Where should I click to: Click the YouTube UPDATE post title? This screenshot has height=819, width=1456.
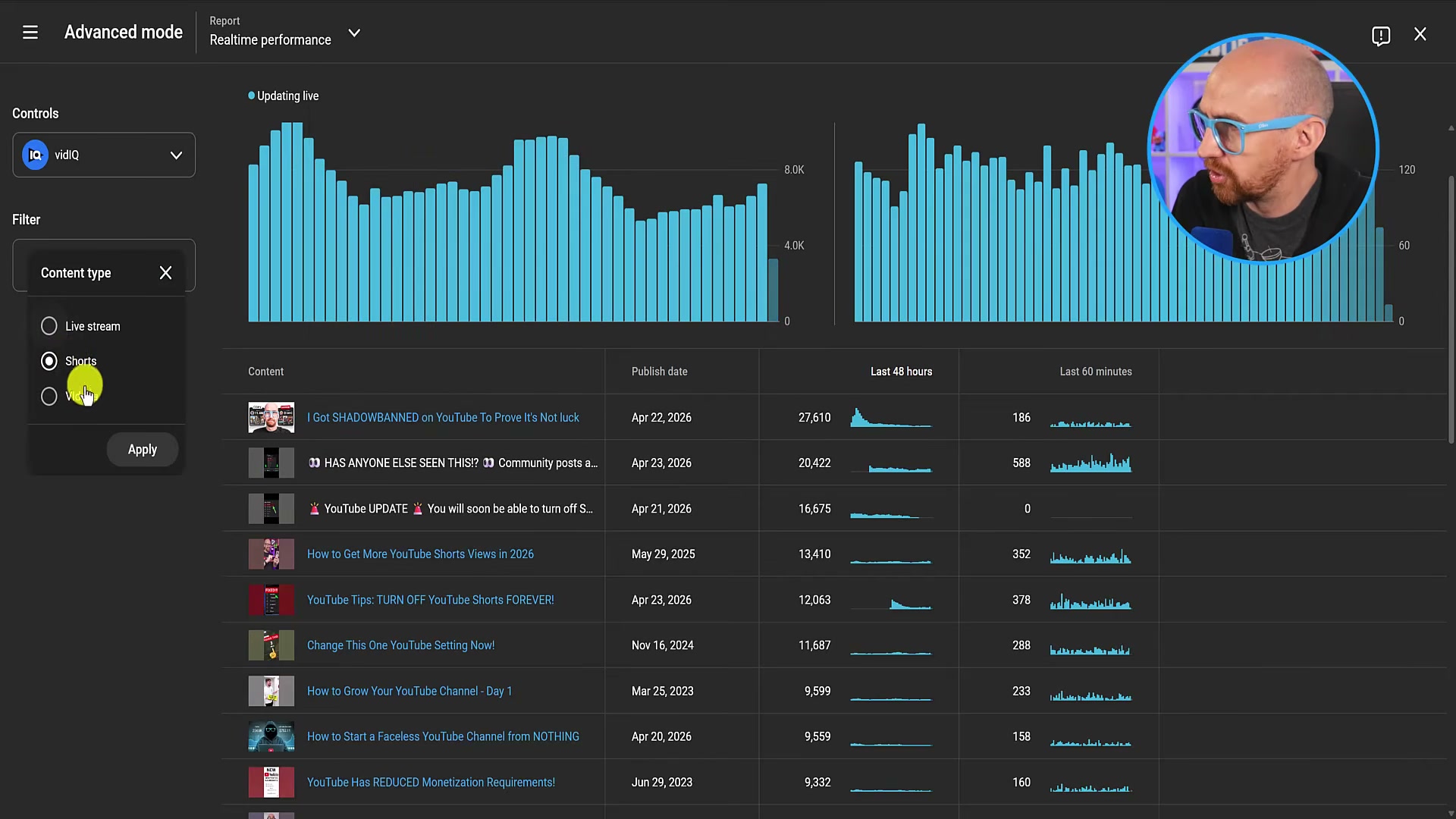point(450,508)
